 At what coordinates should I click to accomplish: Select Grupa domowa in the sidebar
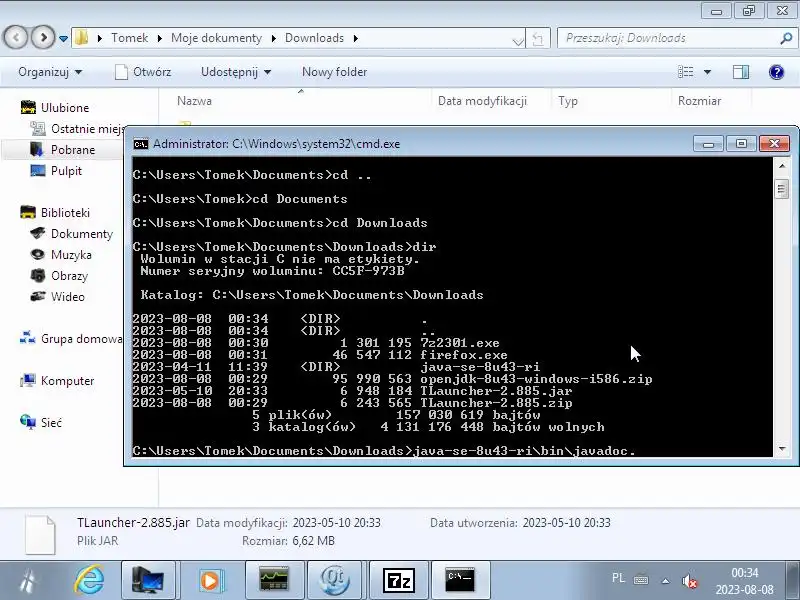click(x=71, y=339)
